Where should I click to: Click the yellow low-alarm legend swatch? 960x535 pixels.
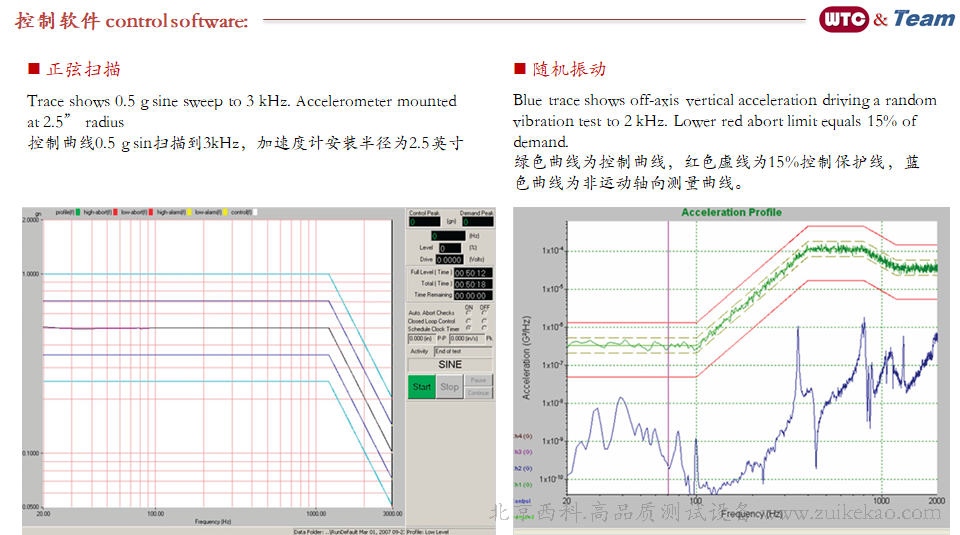(x=225, y=212)
